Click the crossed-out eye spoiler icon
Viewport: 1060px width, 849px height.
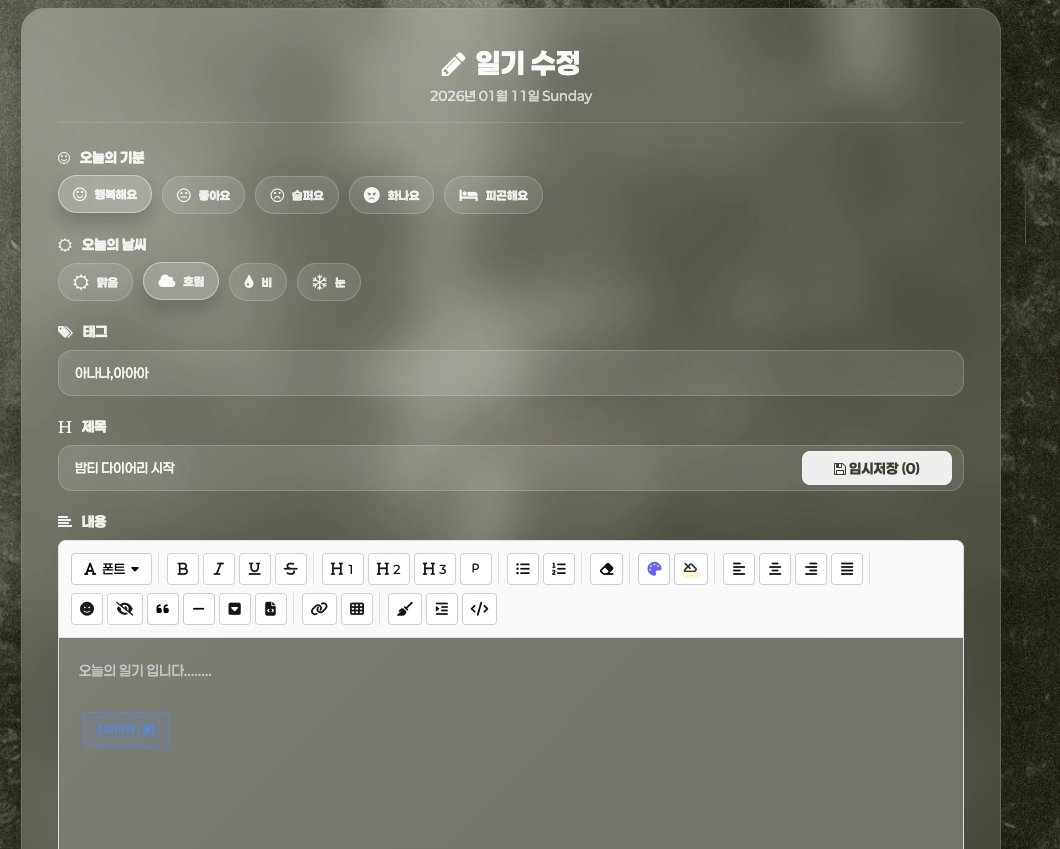click(125, 609)
